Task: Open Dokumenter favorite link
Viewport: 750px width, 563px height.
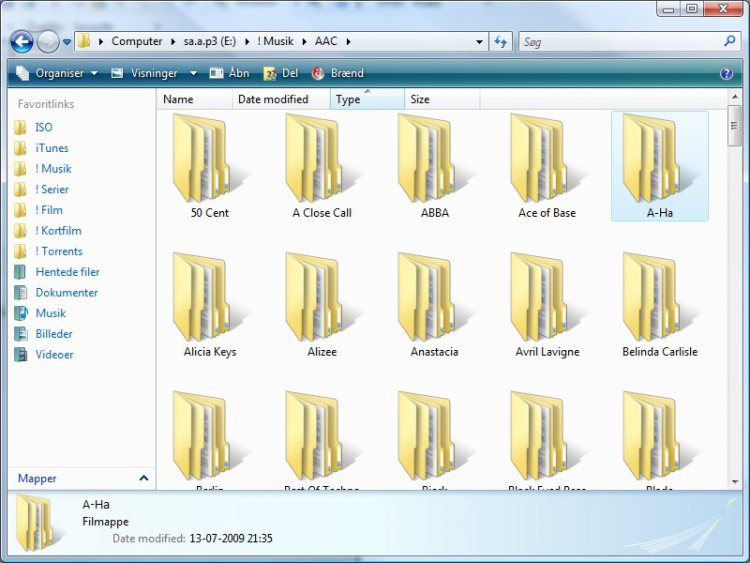Action: [56, 292]
